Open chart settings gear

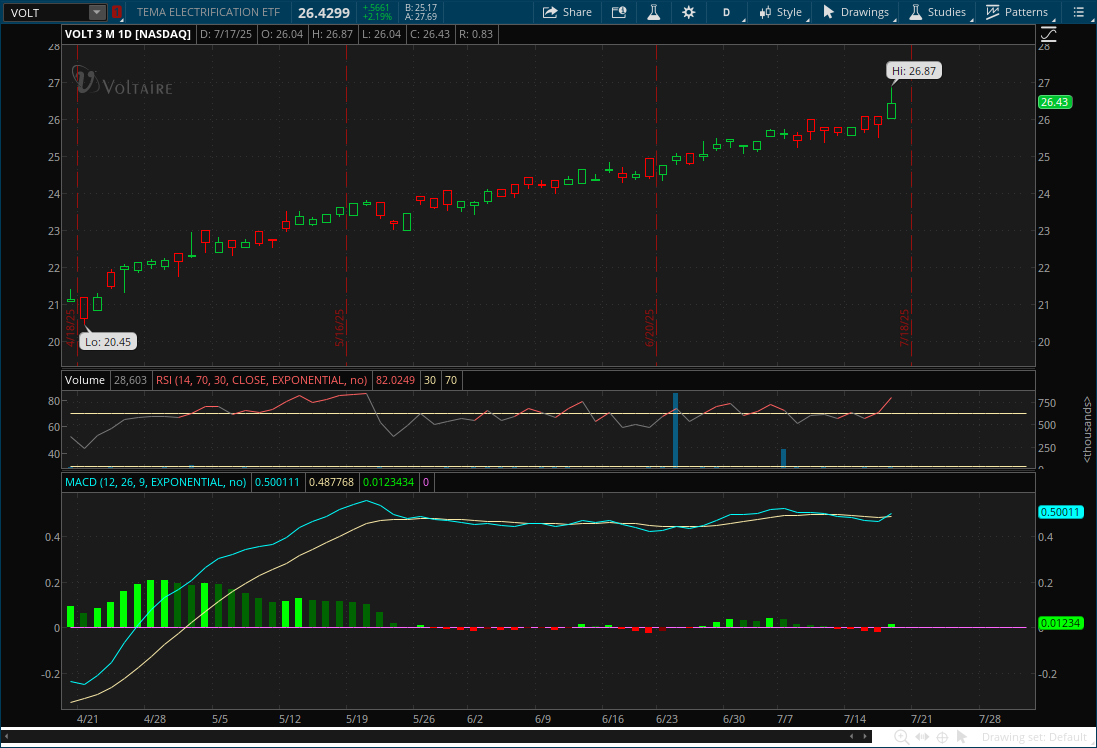[x=688, y=12]
